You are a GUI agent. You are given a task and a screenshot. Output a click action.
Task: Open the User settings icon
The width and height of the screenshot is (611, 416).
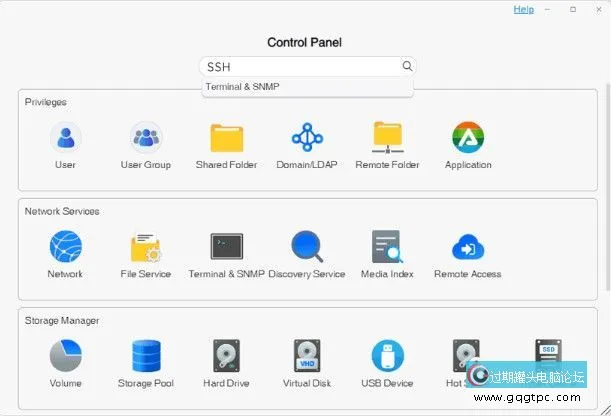[65, 138]
